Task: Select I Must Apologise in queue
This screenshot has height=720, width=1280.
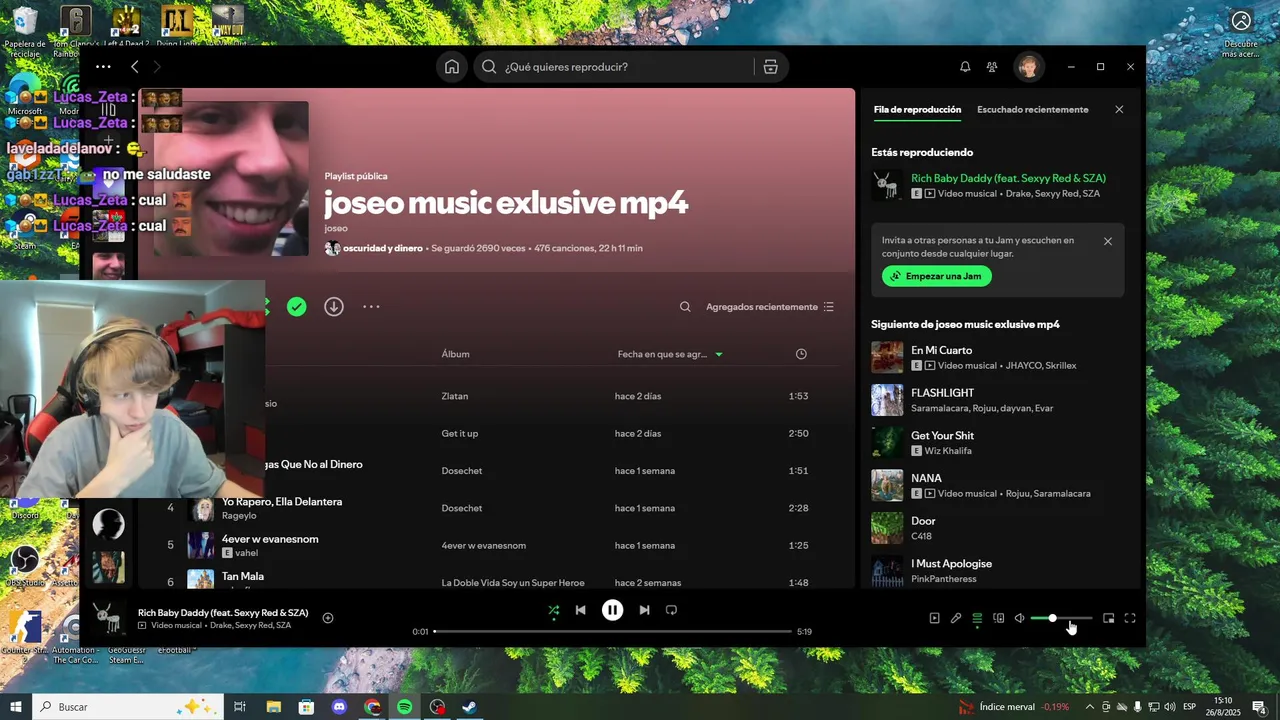Action: [997, 571]
